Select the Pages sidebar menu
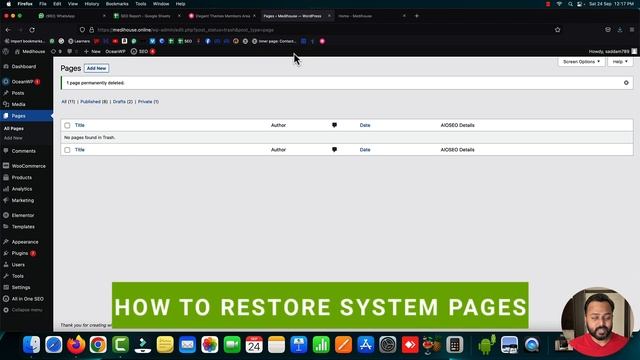The height and width of the screenshot is (360, 640). (18, 116)
